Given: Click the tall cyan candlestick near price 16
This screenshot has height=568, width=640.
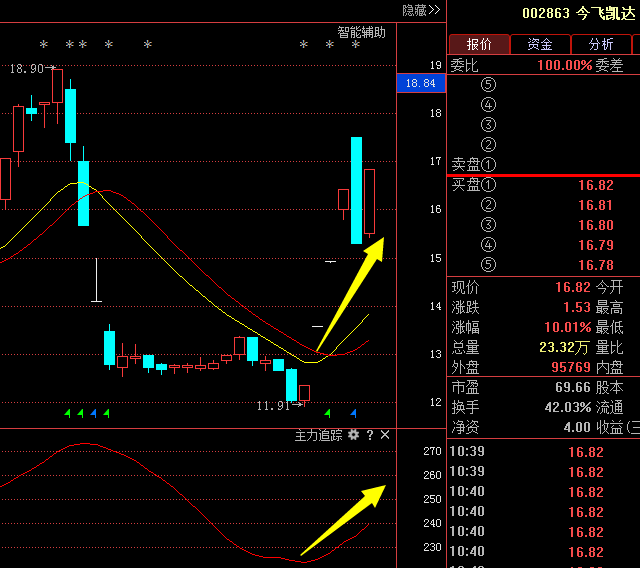Looking at the screenshot, I should [356, 191].
